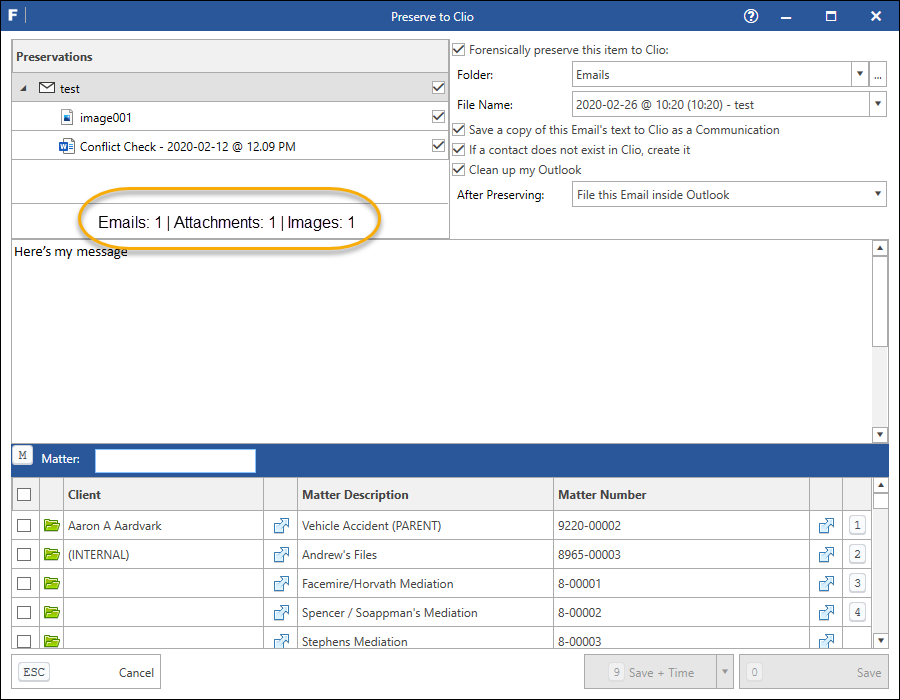This screenshot has width=900, height=700.
Task: Uncheck the test email preservation checkbox
Action: tap(438, 87)
